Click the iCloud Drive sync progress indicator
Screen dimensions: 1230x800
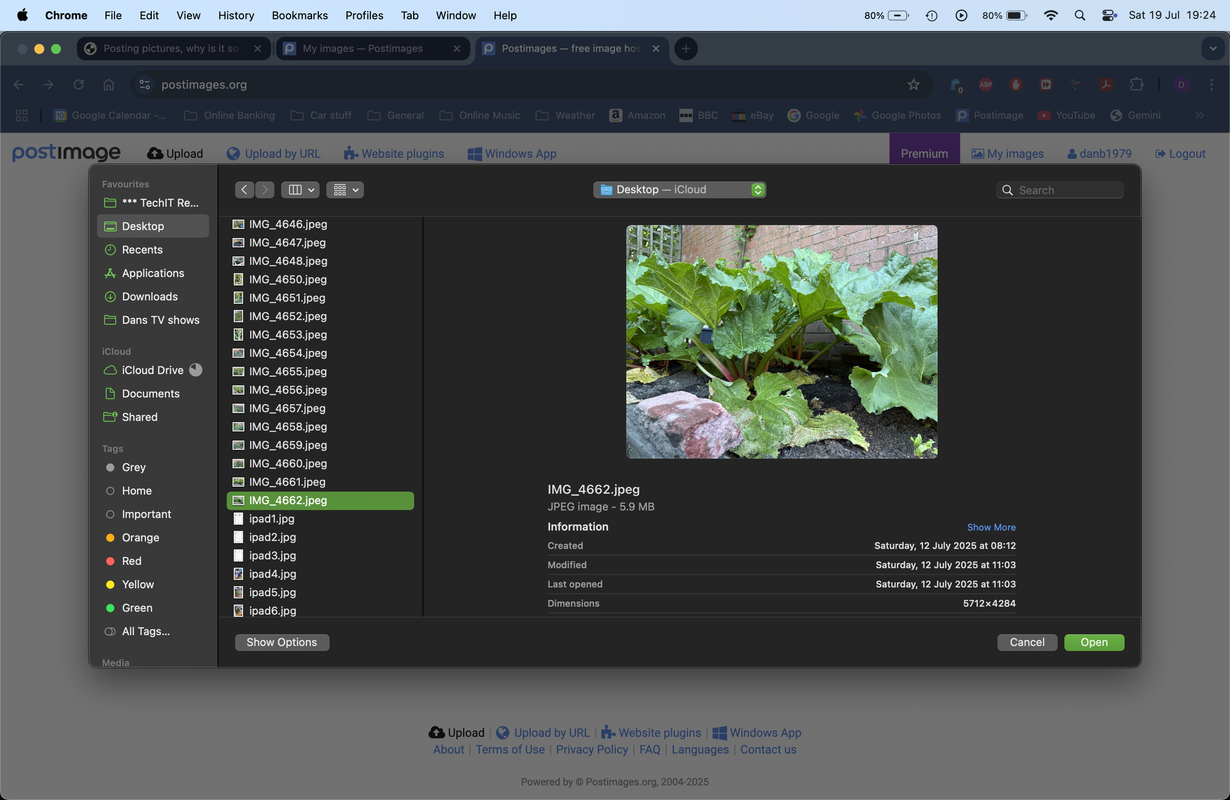(x=196, y=370)
